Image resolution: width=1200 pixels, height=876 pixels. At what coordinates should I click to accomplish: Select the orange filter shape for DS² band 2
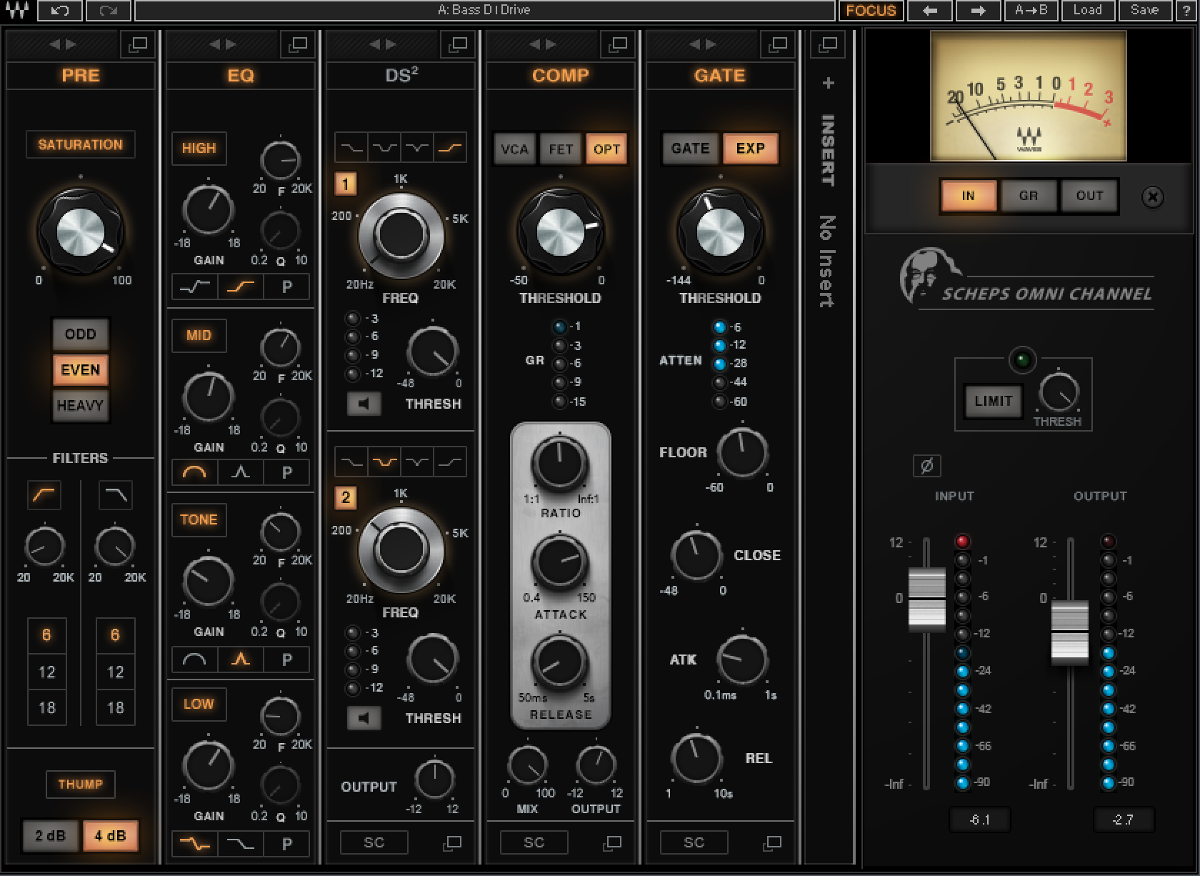tap(383, 462)
